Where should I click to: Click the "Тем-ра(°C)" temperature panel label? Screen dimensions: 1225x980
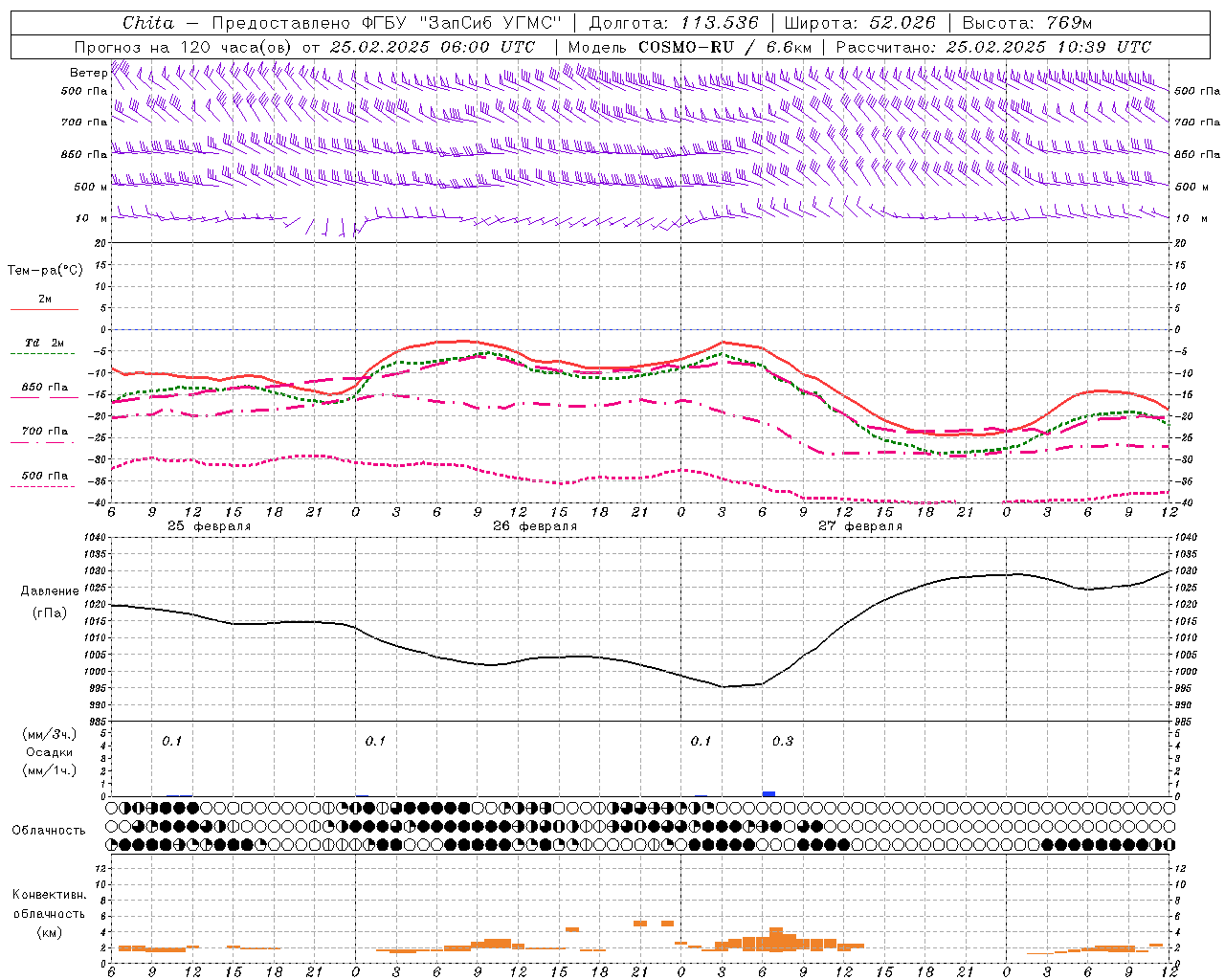coord(45,271)
